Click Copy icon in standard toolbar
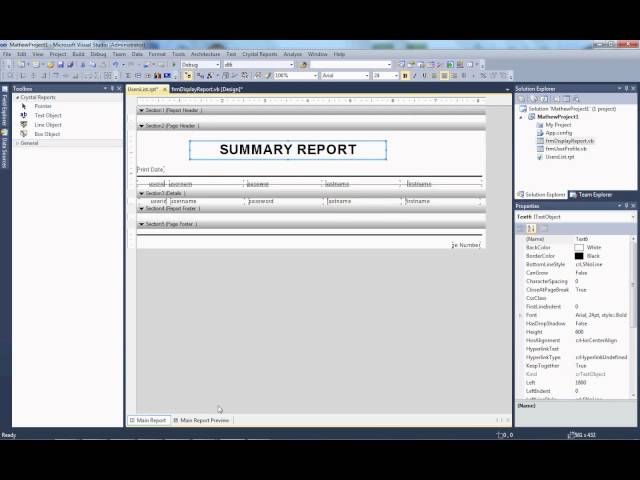Image resolution: width=640 pixels, height=480 pixels. (x=93, y=64)
